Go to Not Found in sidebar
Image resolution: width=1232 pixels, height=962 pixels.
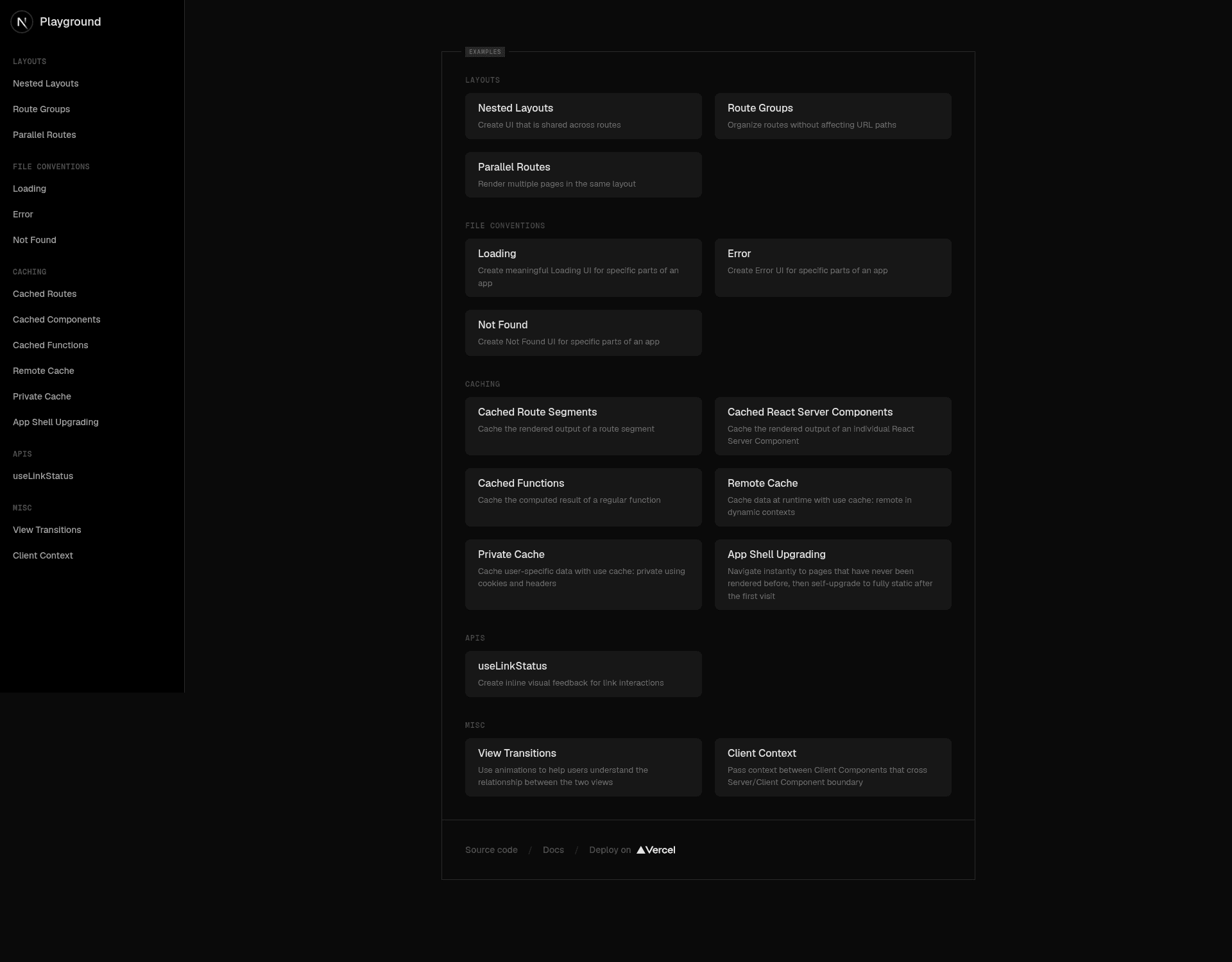(35, 240)
